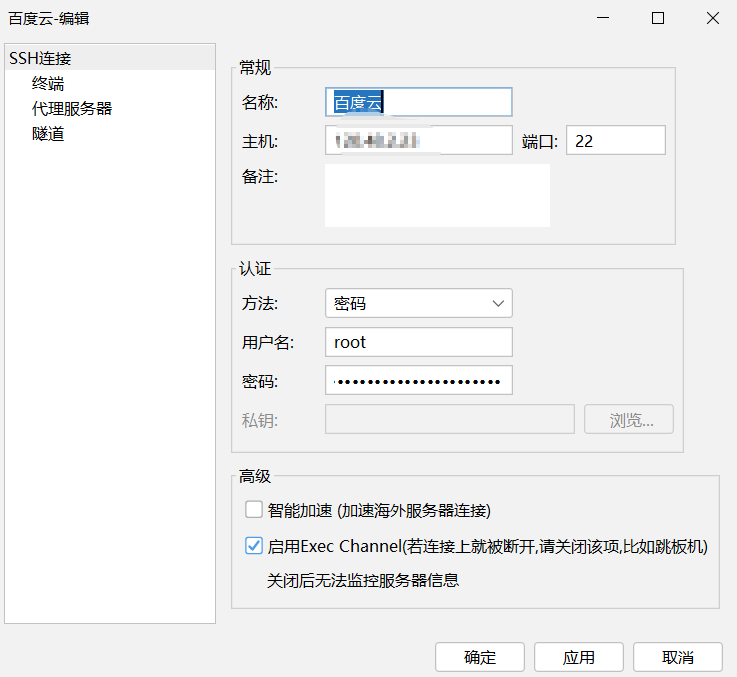
Task: Click the 主机 host address field
Action: click(418, 140)
